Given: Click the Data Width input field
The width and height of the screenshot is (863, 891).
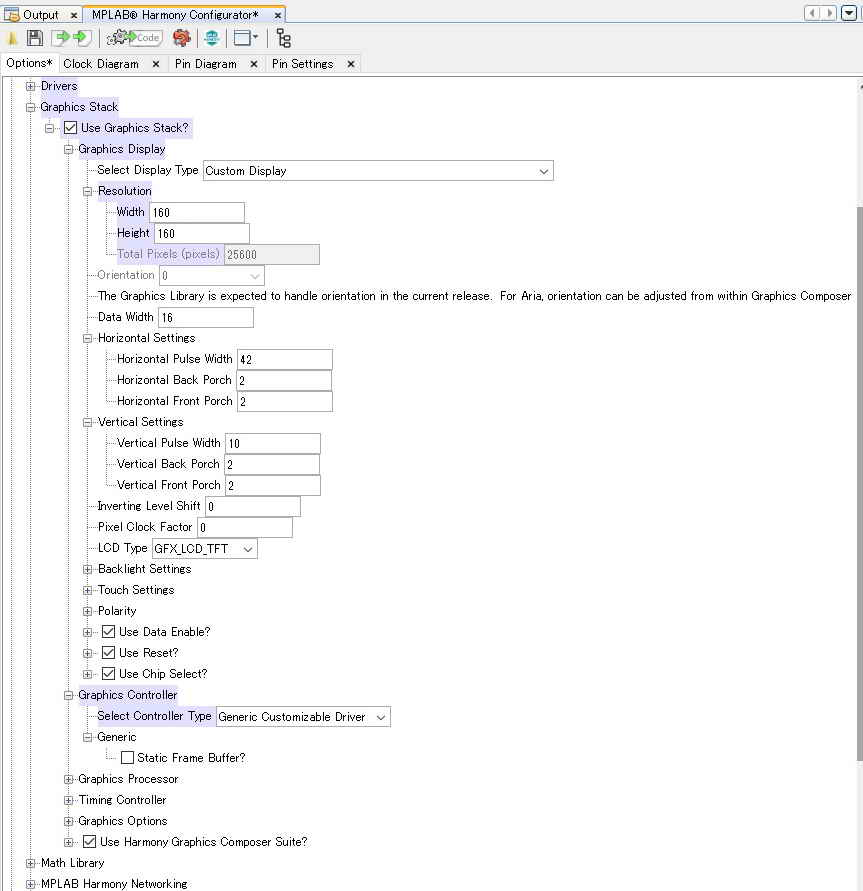Looking at the screenshot, I should [x=206, y=318].
